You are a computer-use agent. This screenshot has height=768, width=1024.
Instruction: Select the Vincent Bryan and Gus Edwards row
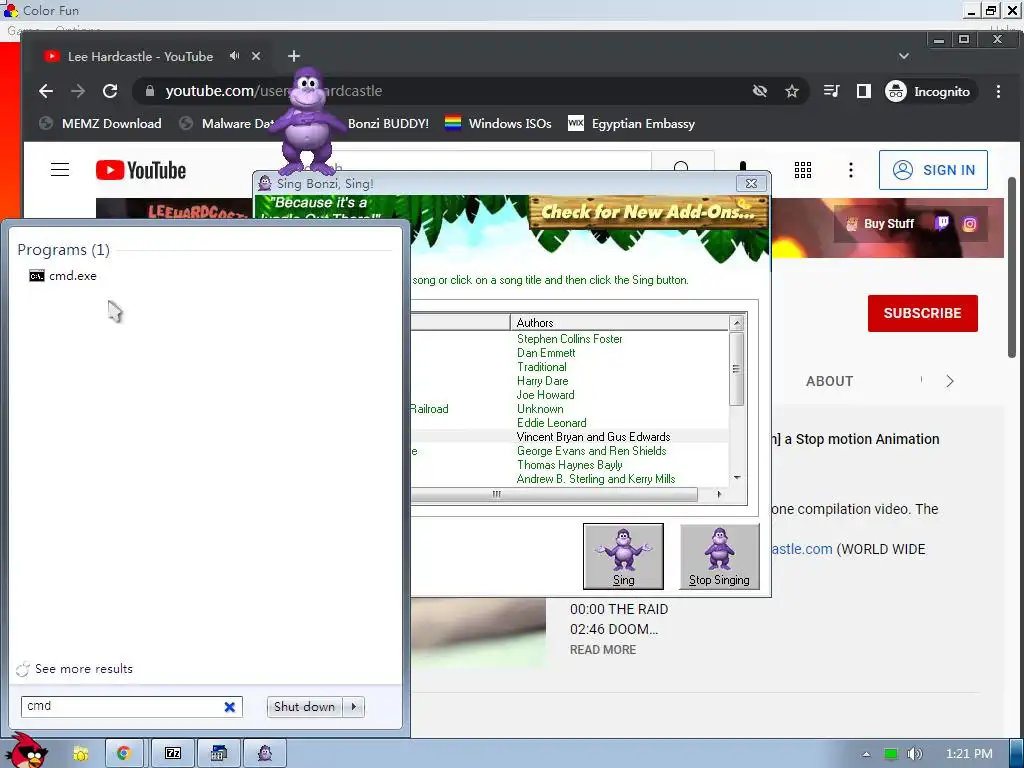point(569,437)
